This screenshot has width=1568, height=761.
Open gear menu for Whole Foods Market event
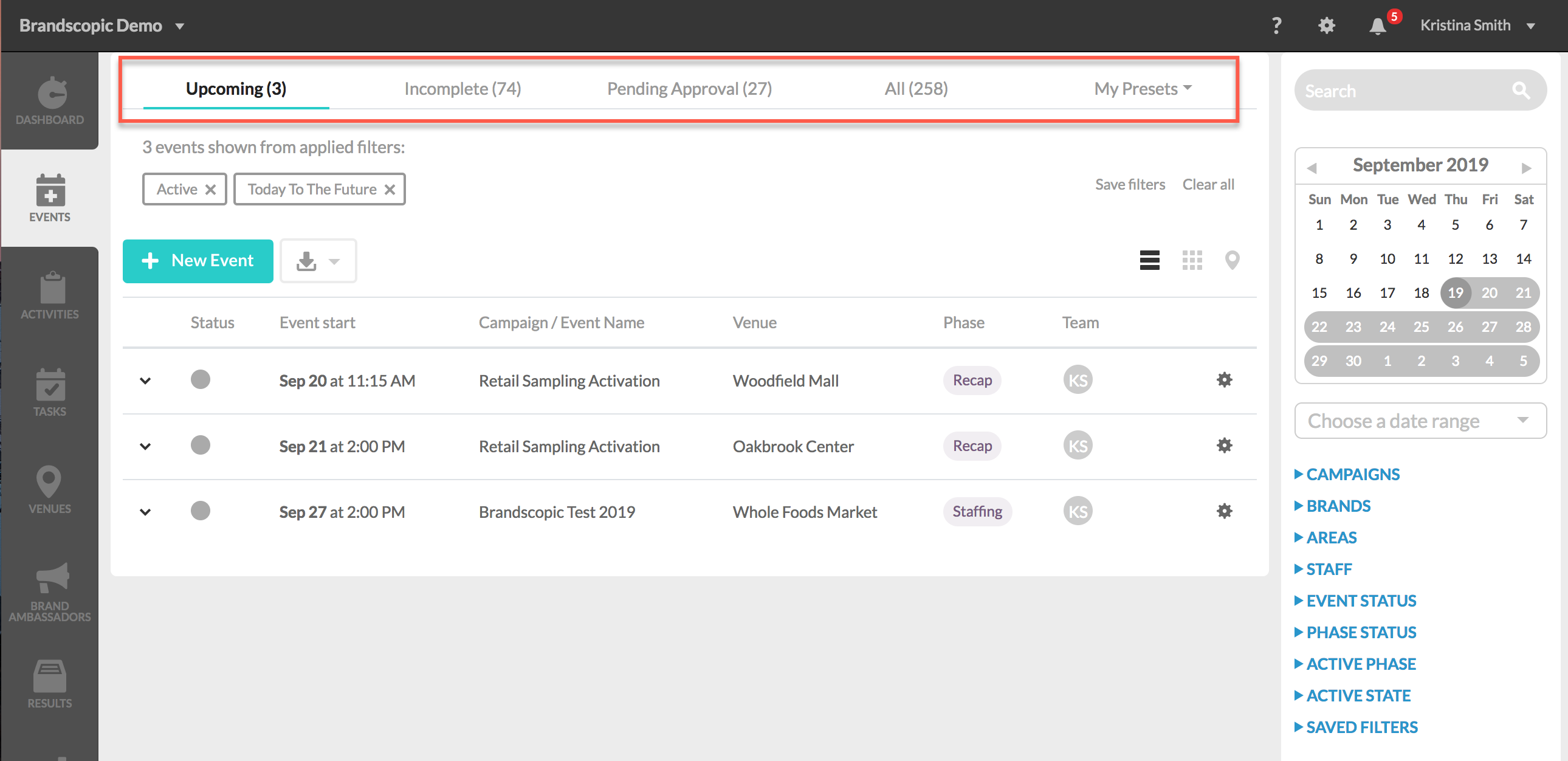click(1224, 511)
